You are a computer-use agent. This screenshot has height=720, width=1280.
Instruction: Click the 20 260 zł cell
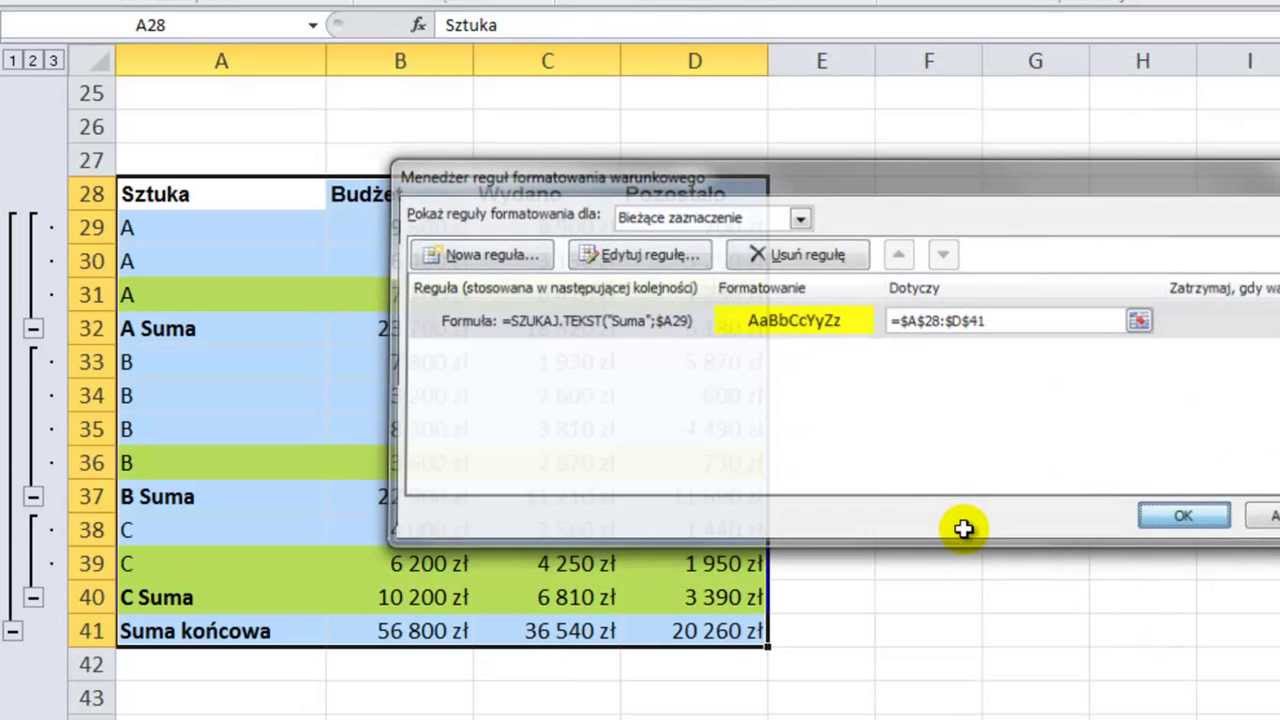click(x=694, y=631)
